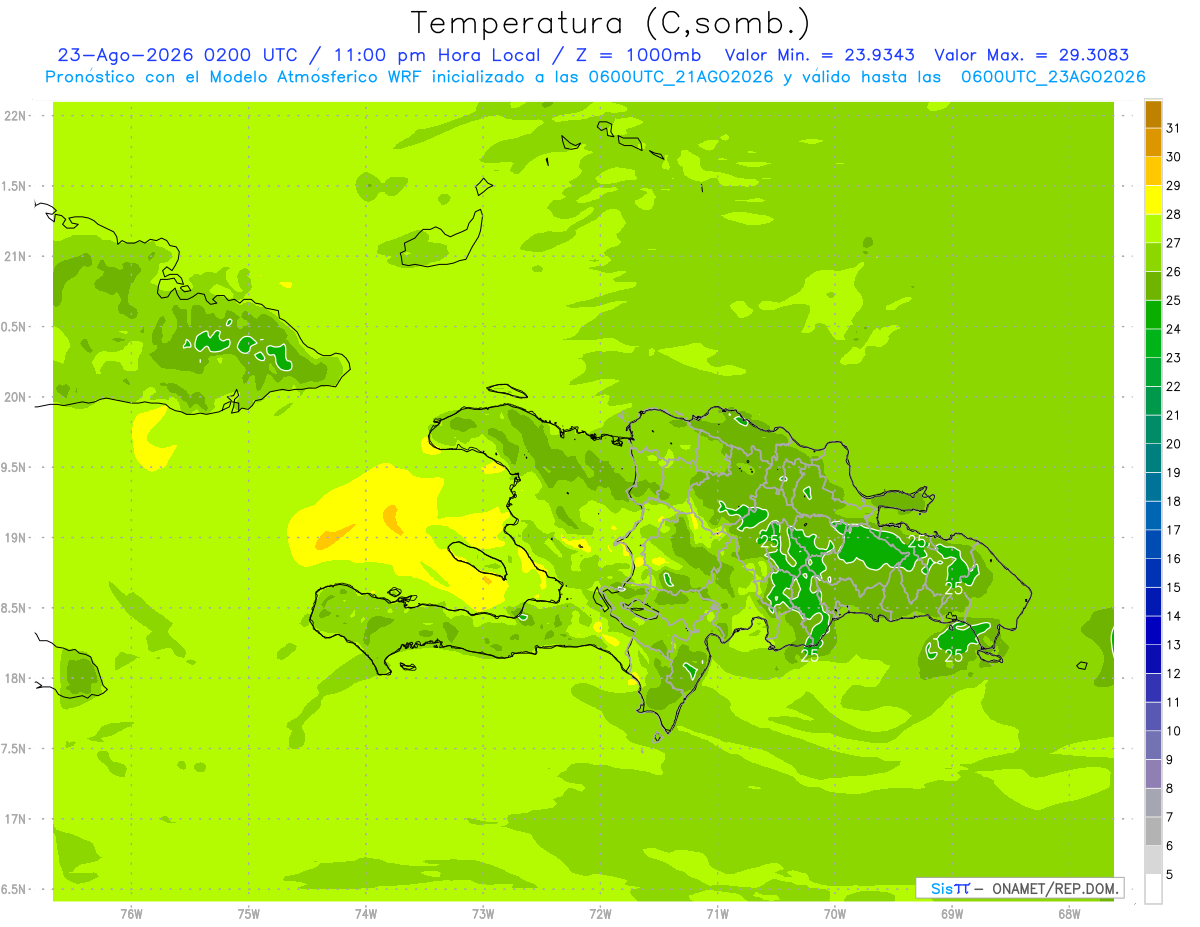Pick the yellow 28–29 colorbar segment

tap(1153, 200)
